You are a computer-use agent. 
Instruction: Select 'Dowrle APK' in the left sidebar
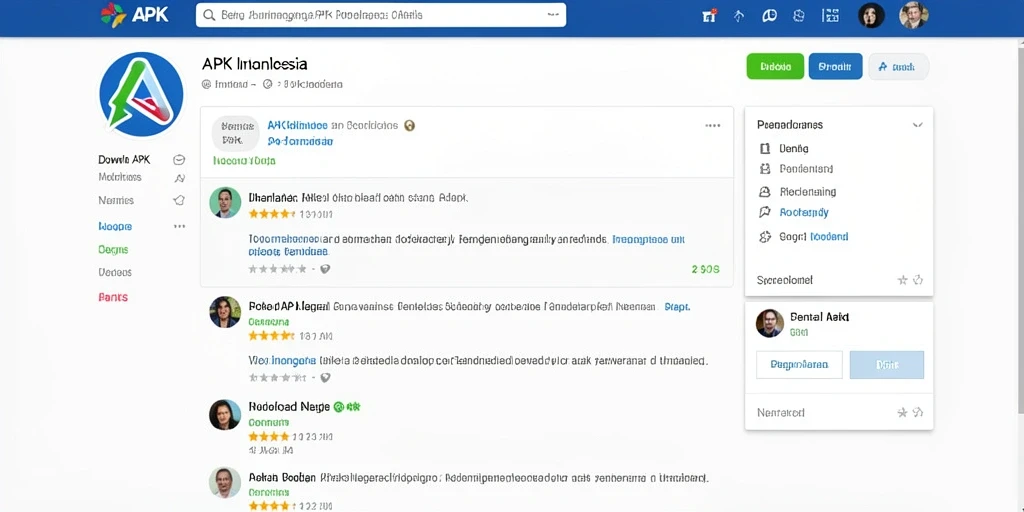coord(124,159)
